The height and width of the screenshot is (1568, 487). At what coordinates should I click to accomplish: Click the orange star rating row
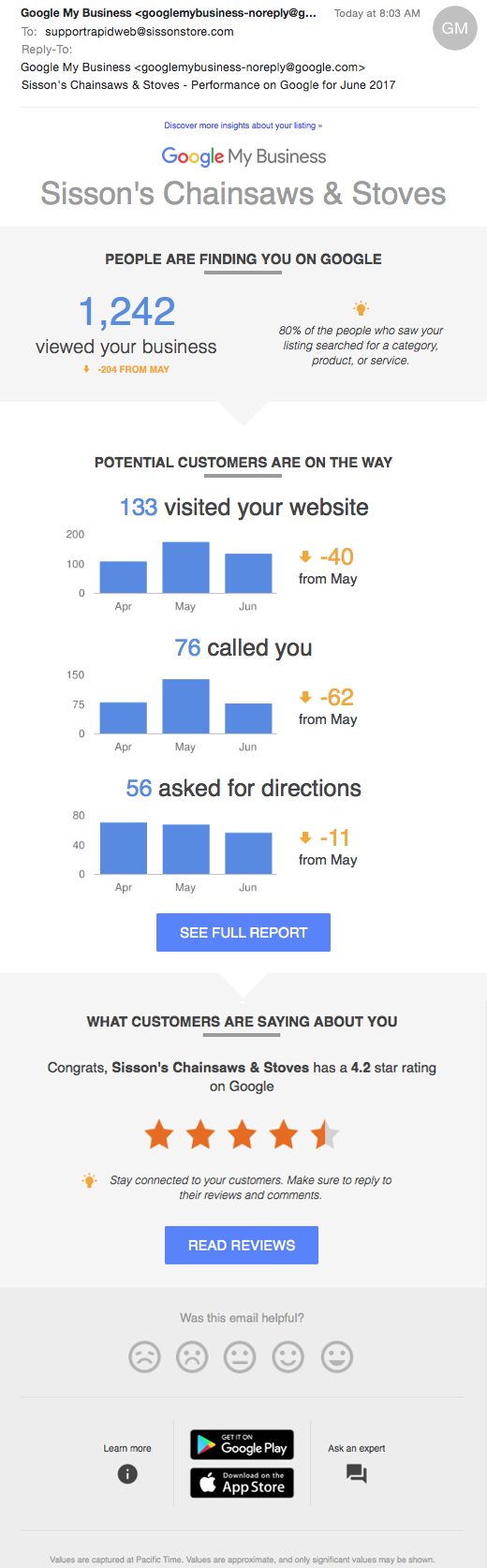point(242,1135)
